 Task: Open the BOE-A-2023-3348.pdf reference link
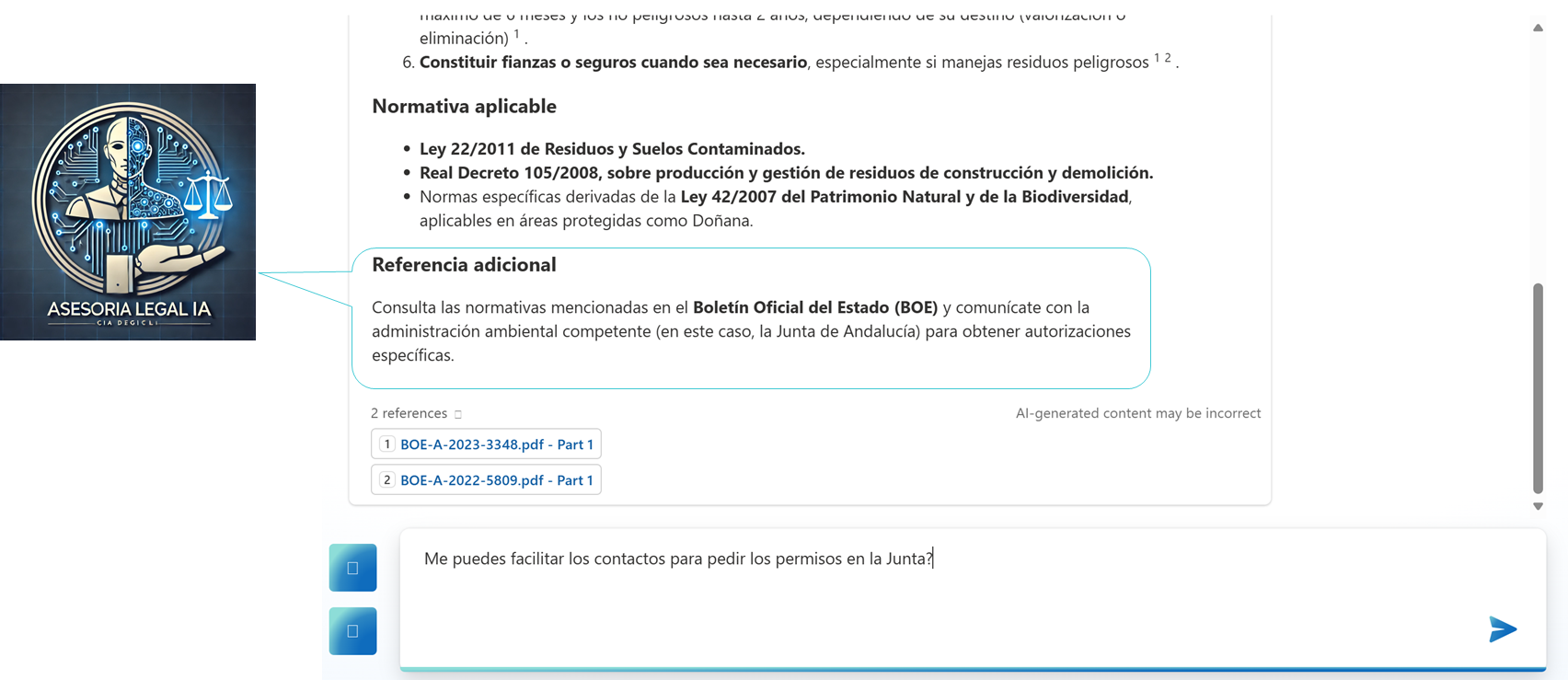pos(496,444)
